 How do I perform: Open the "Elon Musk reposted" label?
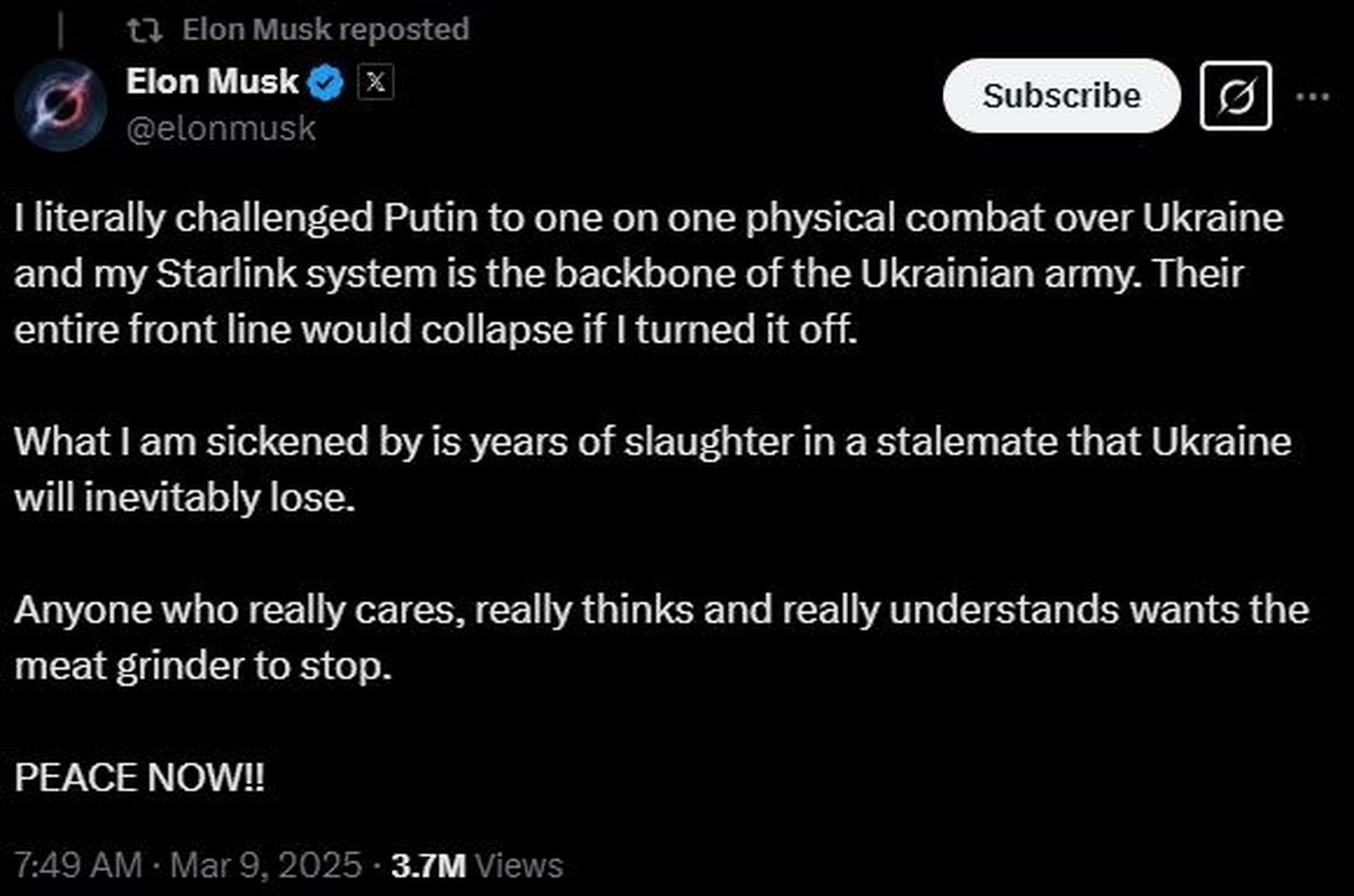click(326, 30)
